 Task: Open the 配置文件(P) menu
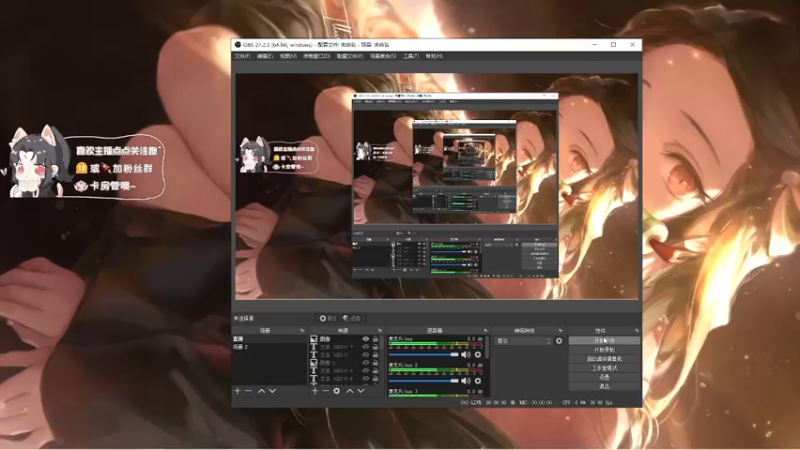click(350, 56)
